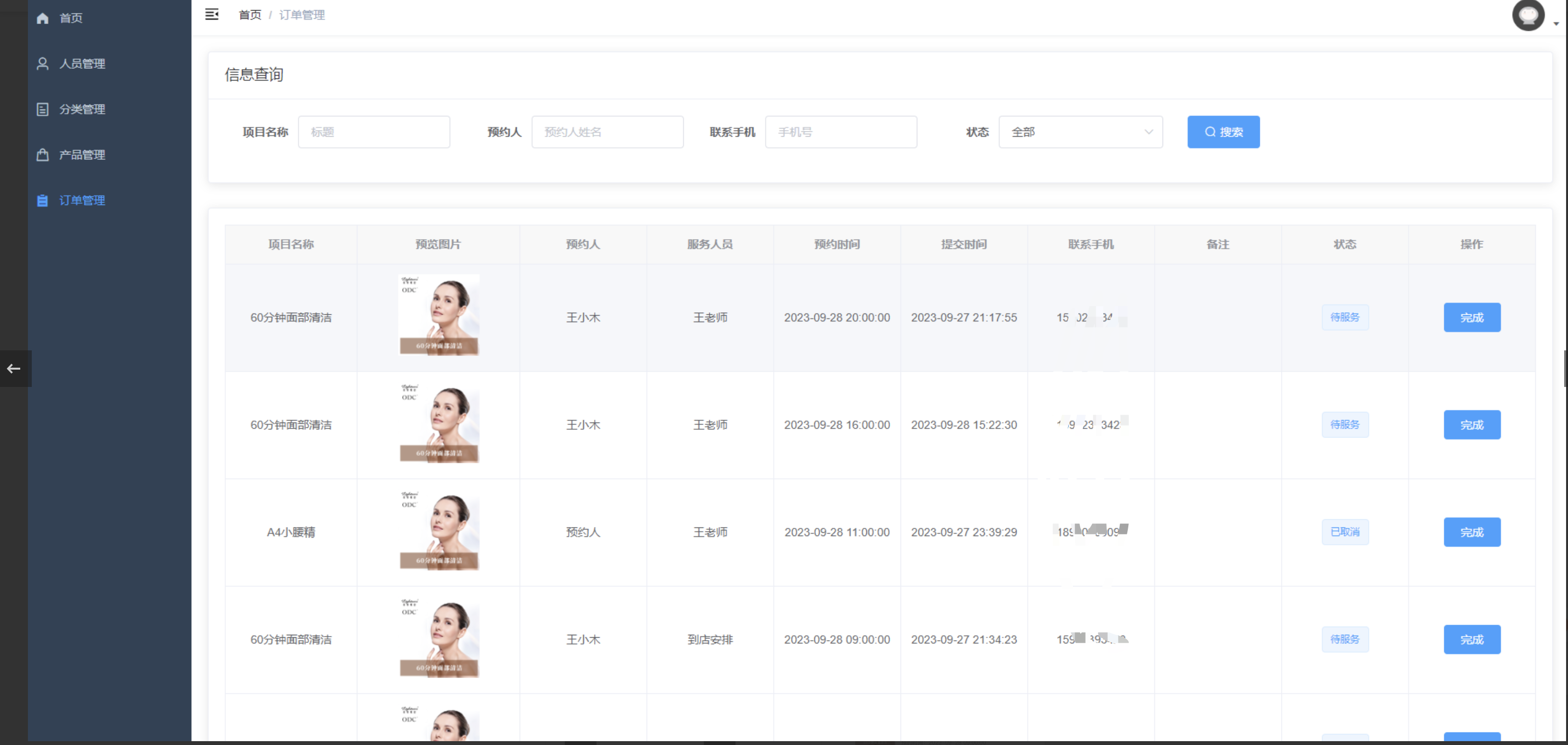Toggle the sidebar collapse hamburger icon

tap(211, 14)
